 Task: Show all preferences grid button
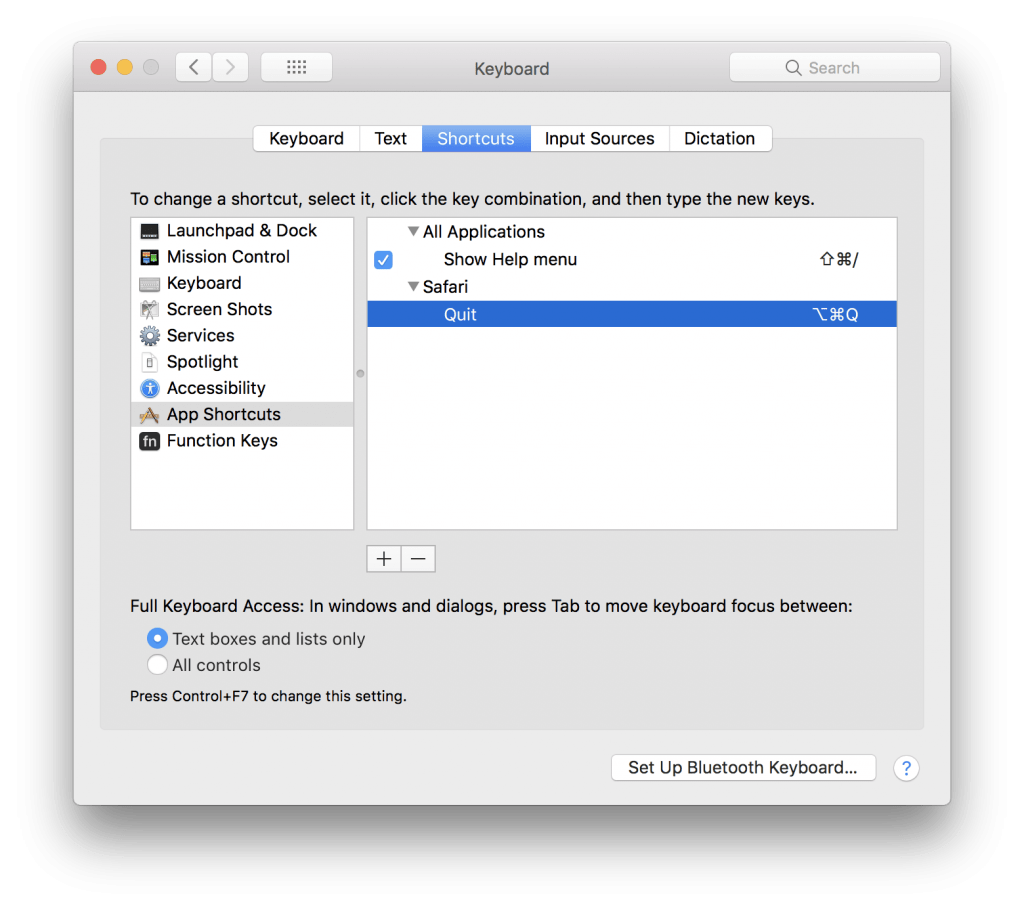click(296, 67)
